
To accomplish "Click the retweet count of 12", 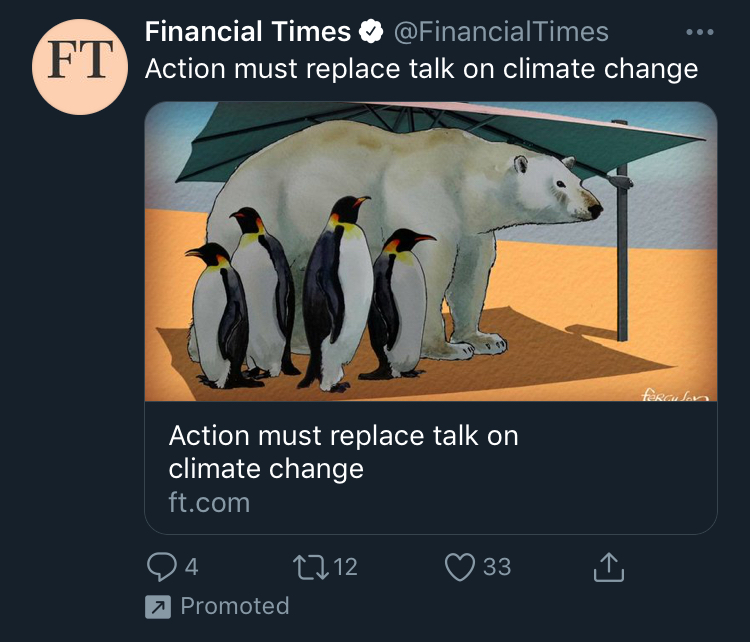I will [x=345, y=567].
